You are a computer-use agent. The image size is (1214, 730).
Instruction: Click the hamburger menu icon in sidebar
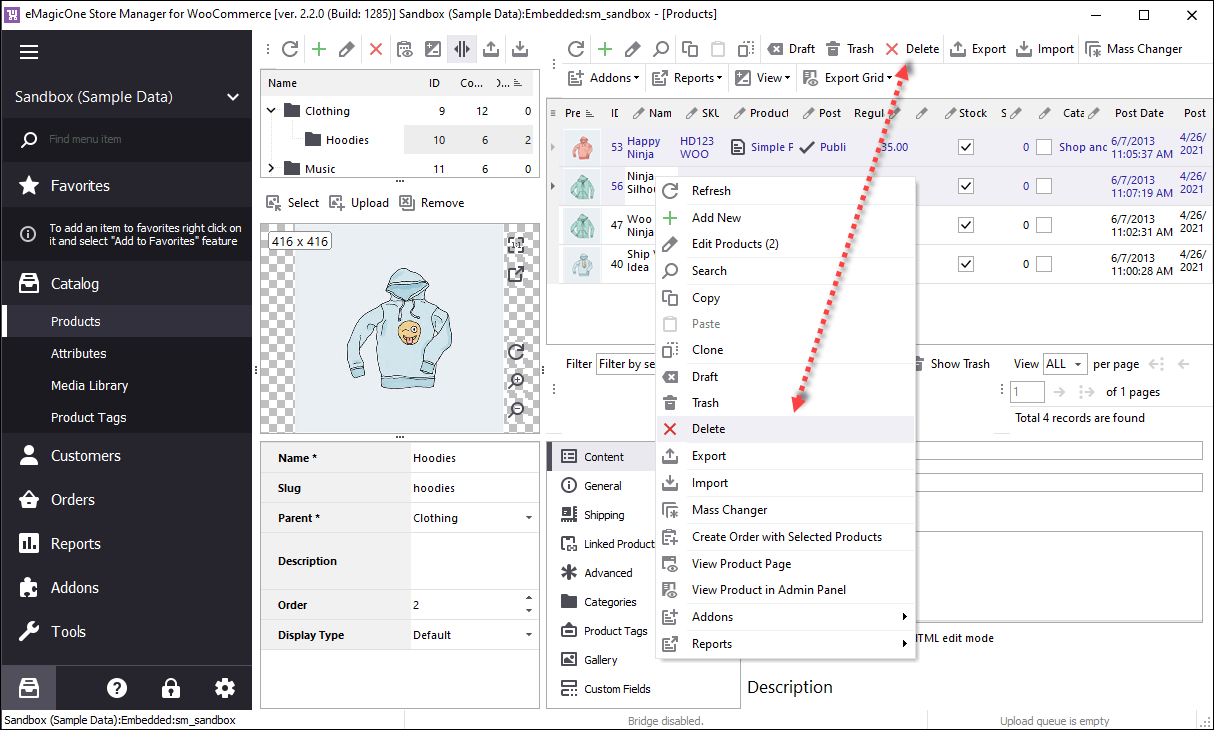point(29,52)
